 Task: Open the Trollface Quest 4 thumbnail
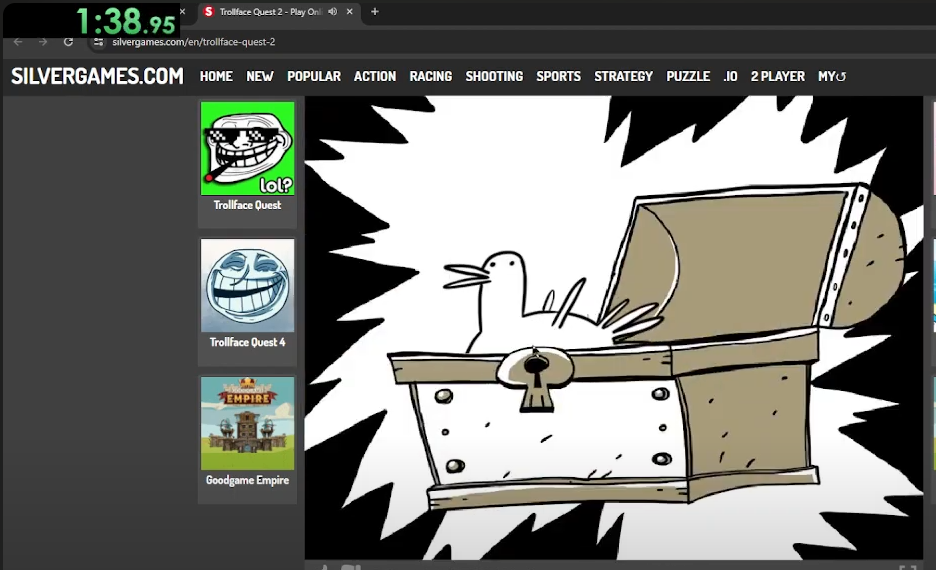pyautogui.click(x=247, y=285)
